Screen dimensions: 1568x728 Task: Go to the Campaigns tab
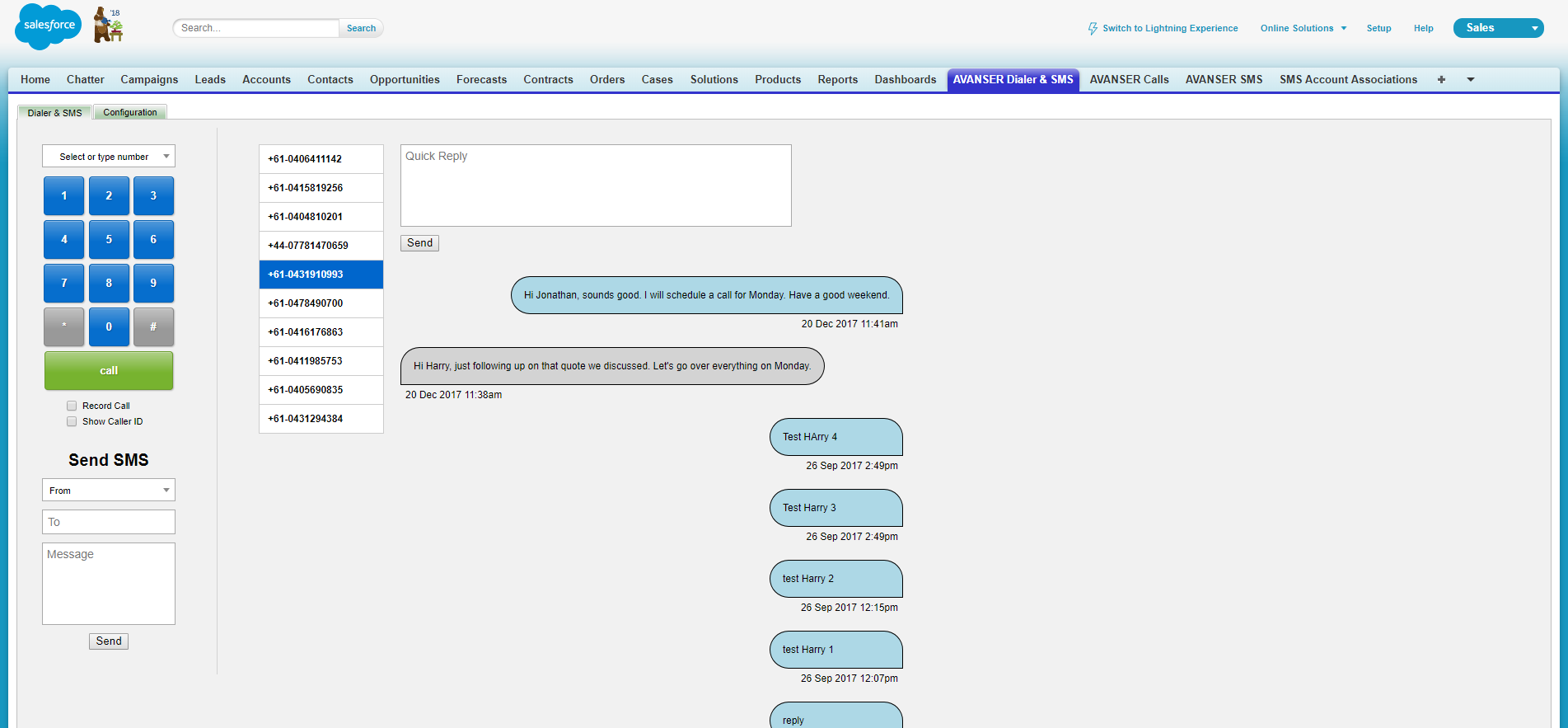tap(149, 79)
